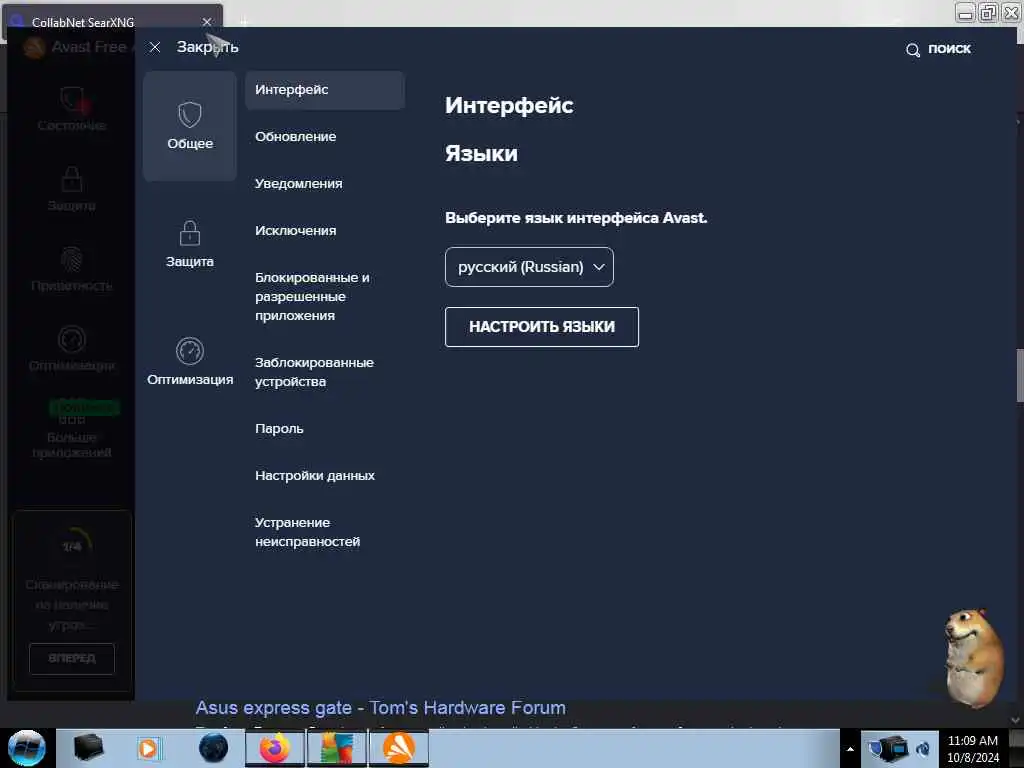The image size is (1024, 768).
Task: Open the Уведомления settings section
Action: tap(298, 184)
